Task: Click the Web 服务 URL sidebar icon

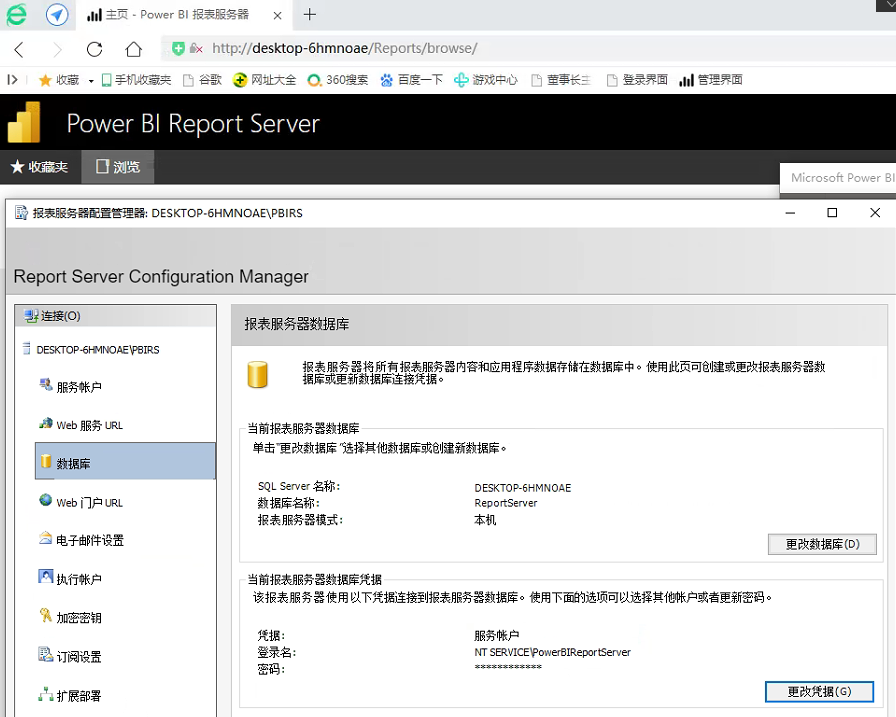Action: [x=46, y=423]
